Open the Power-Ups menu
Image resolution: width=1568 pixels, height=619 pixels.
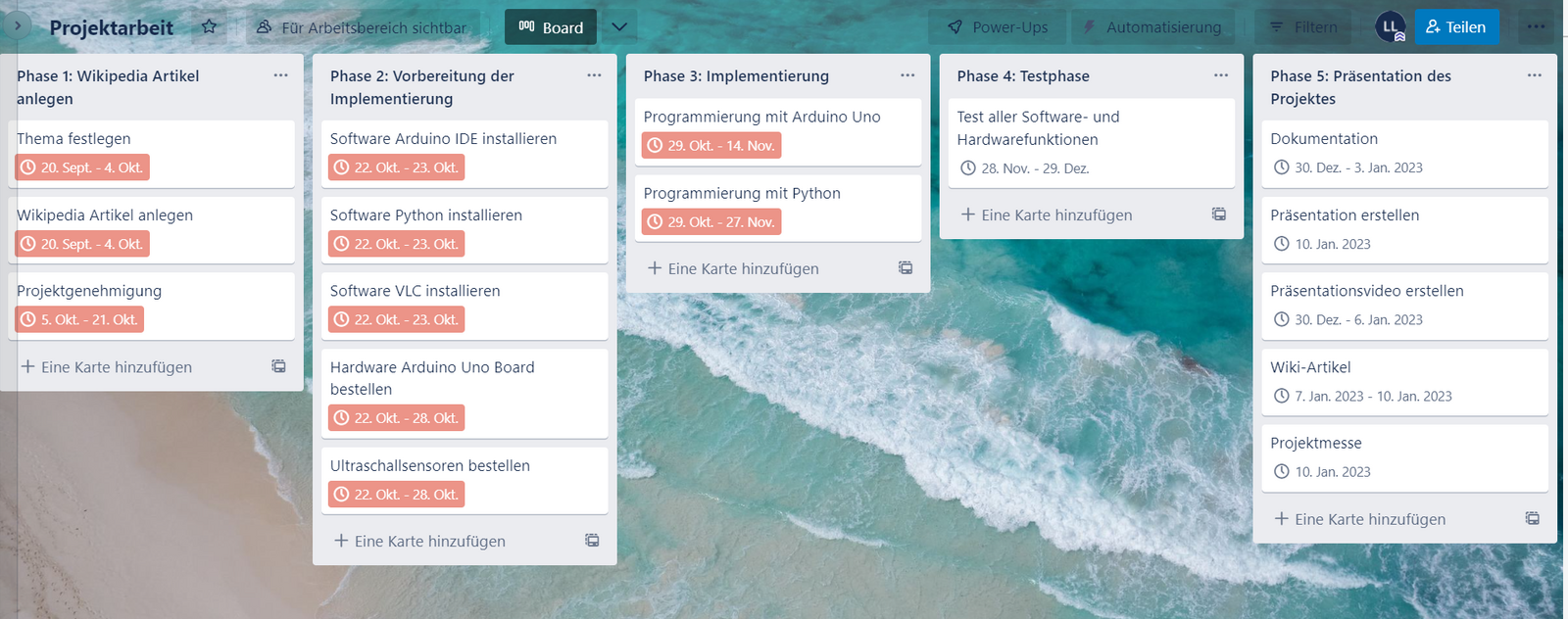click(x=998, y=27)
